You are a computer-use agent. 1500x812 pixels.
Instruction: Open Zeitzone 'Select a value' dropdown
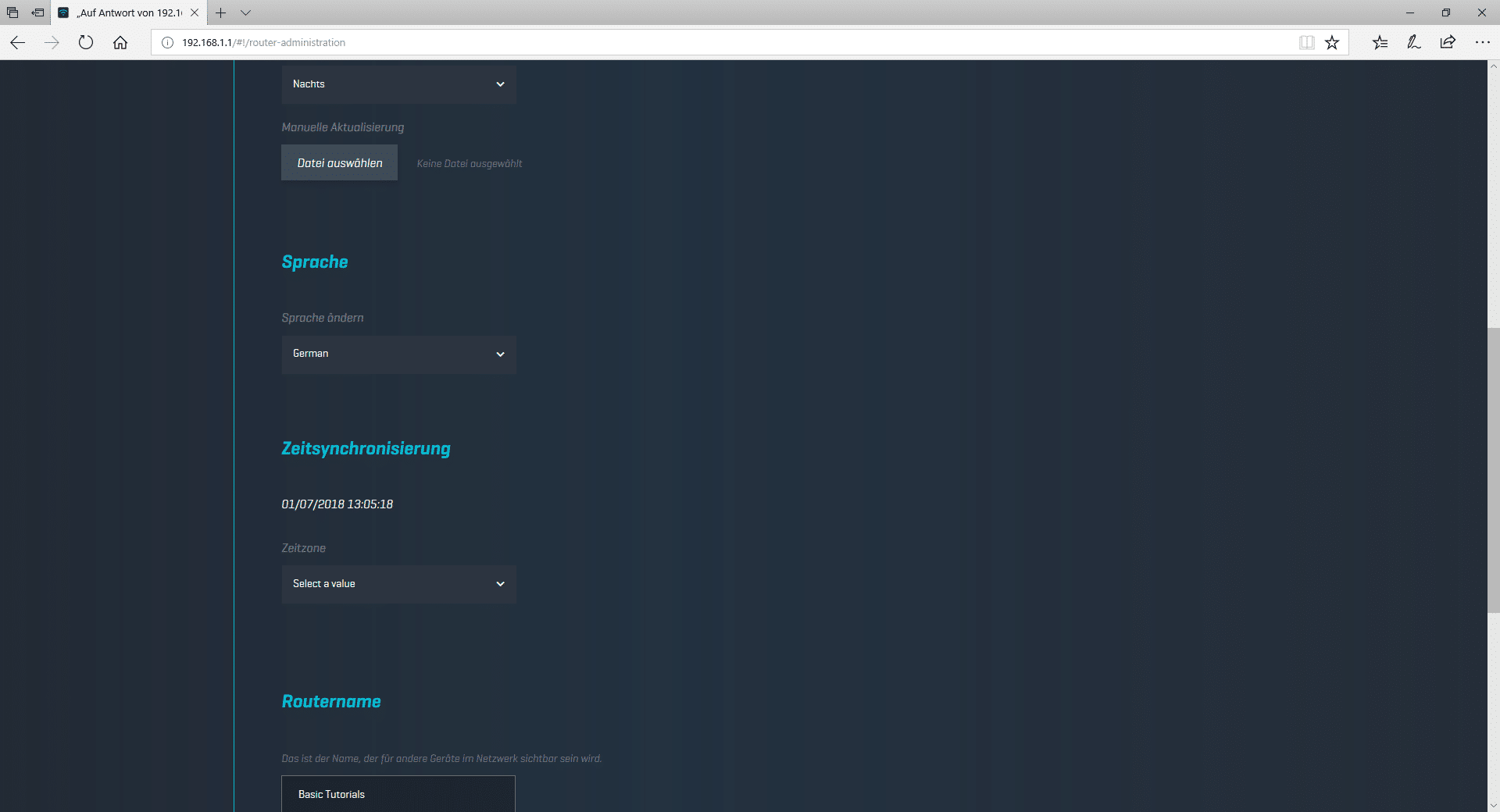coord(398,584)
